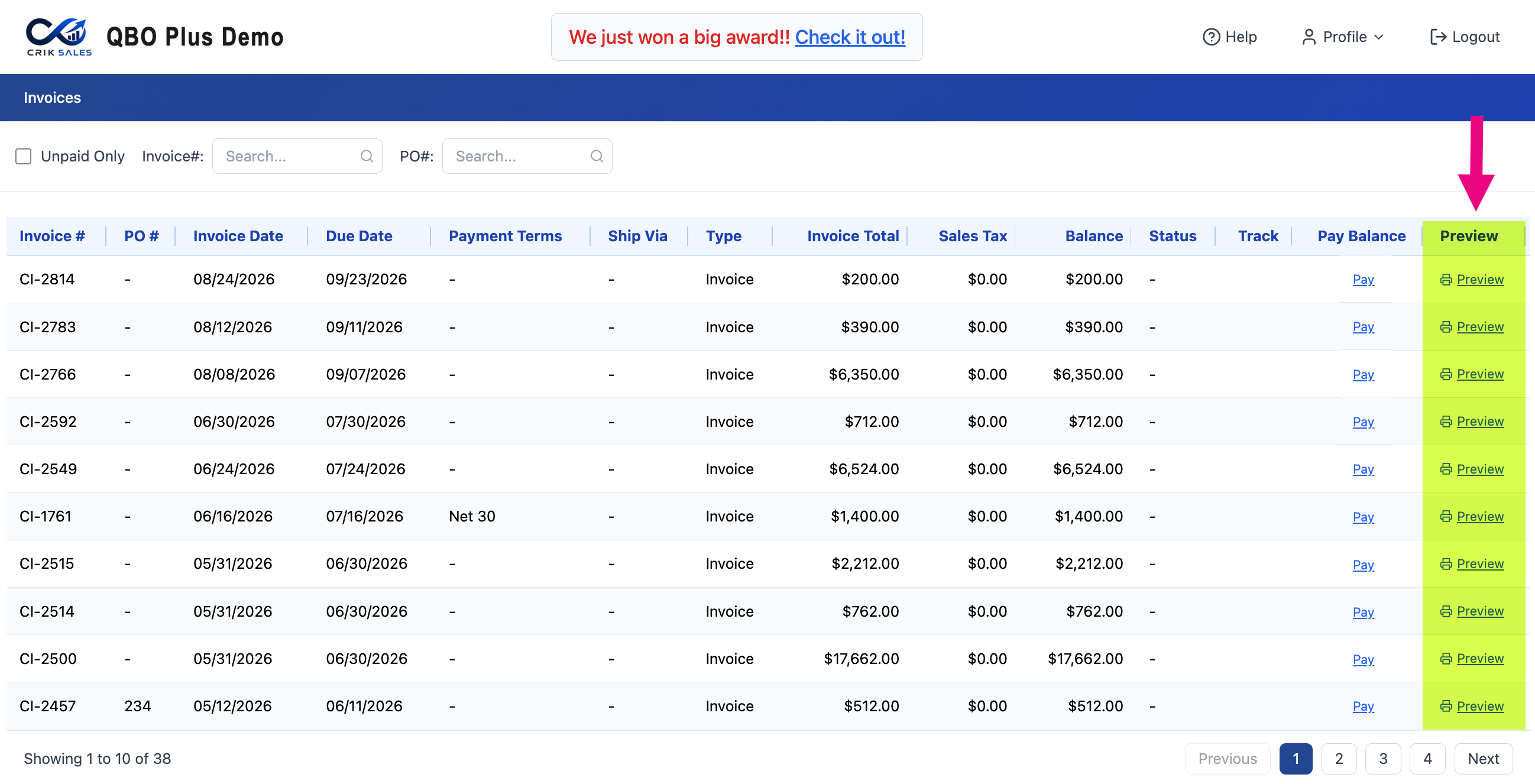This screenshot has width=1535, height=784.
Task: Click printer icon for invoice CI-1761
Action: point(1446,517)
